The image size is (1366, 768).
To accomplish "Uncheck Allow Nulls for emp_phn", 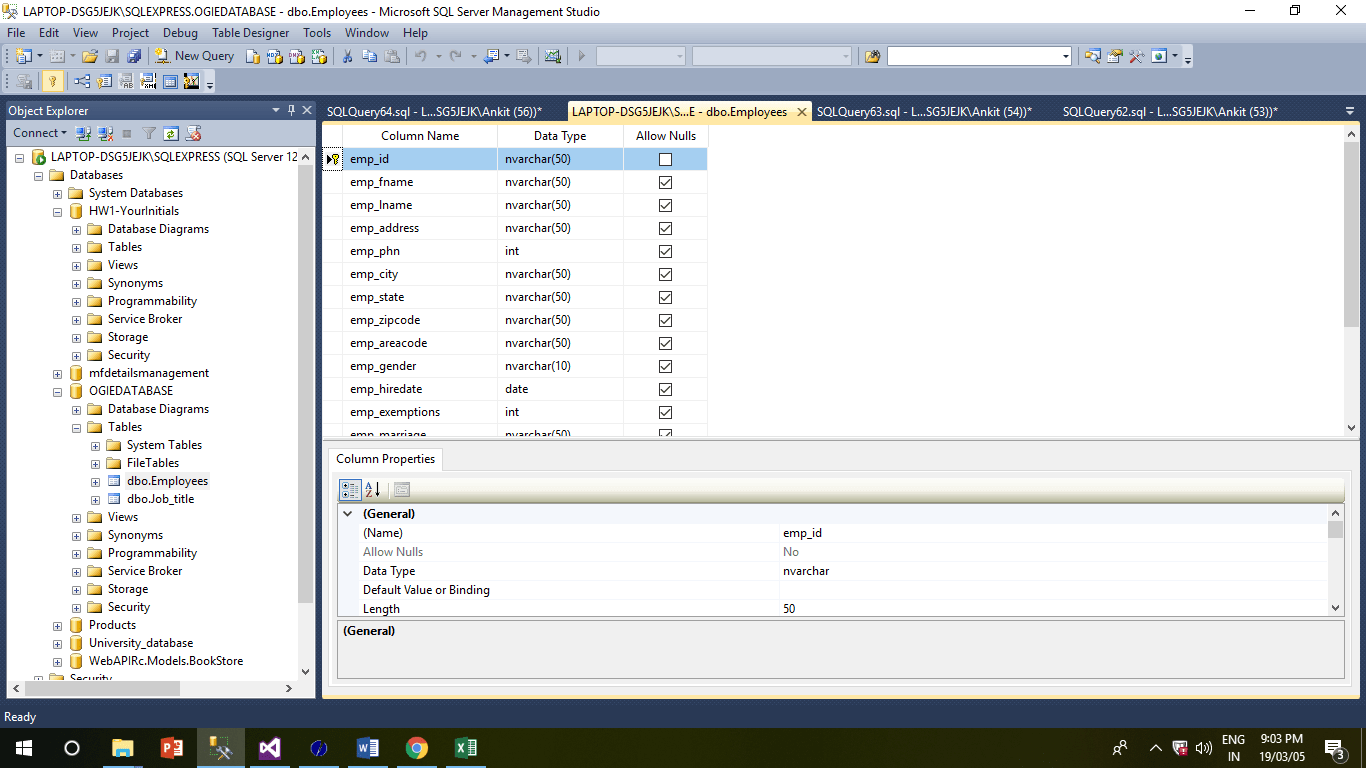I will [x=665, y=251].
